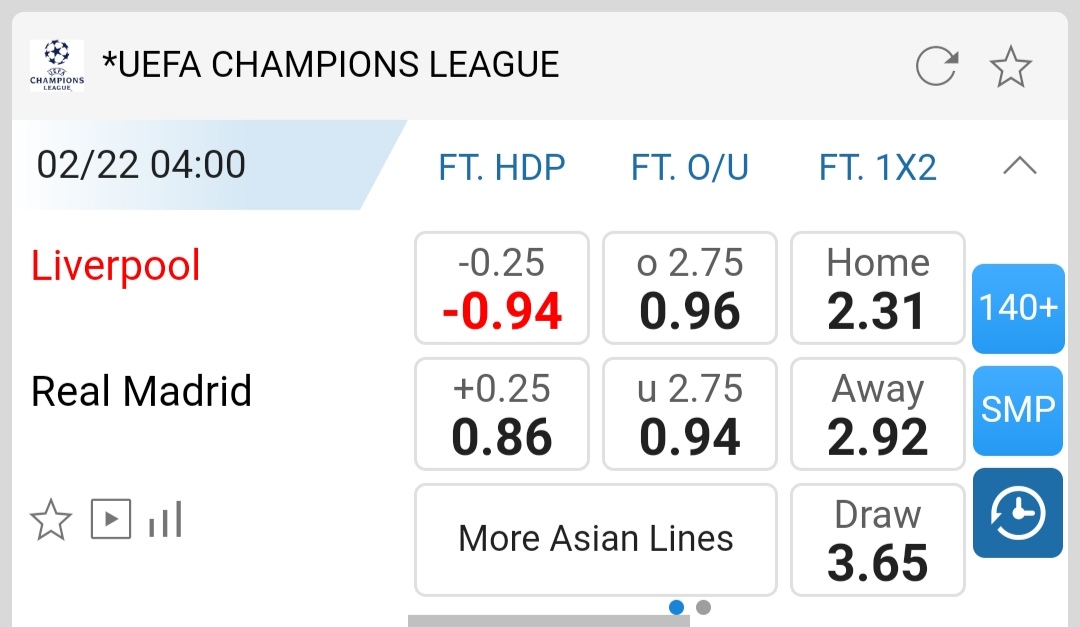Click the refresh odds icon
This screenshot has height=627, width=1080.
[x=937, y=66]
